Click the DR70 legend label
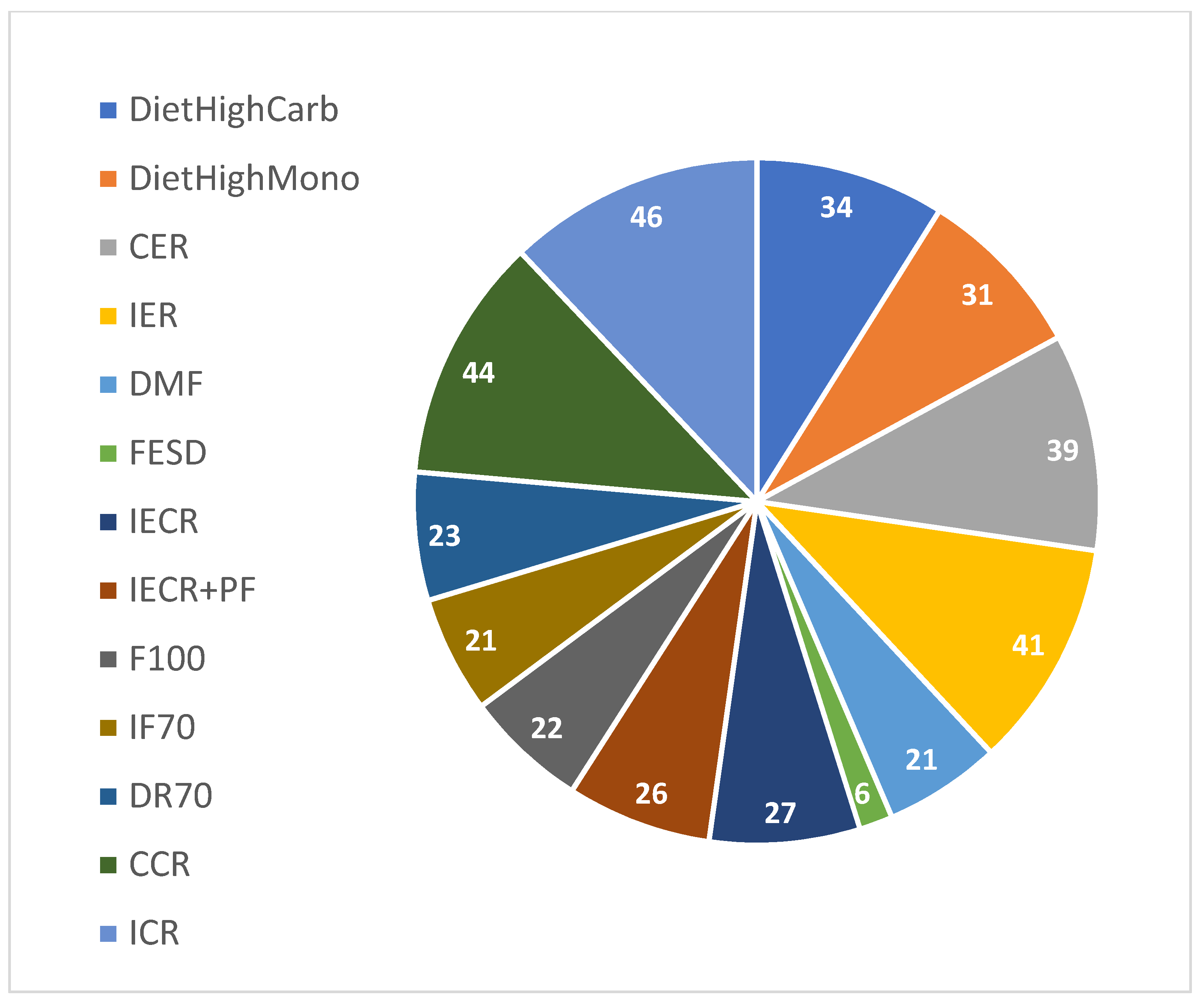Screen dimensions: 1204x1001 point(171,796)
